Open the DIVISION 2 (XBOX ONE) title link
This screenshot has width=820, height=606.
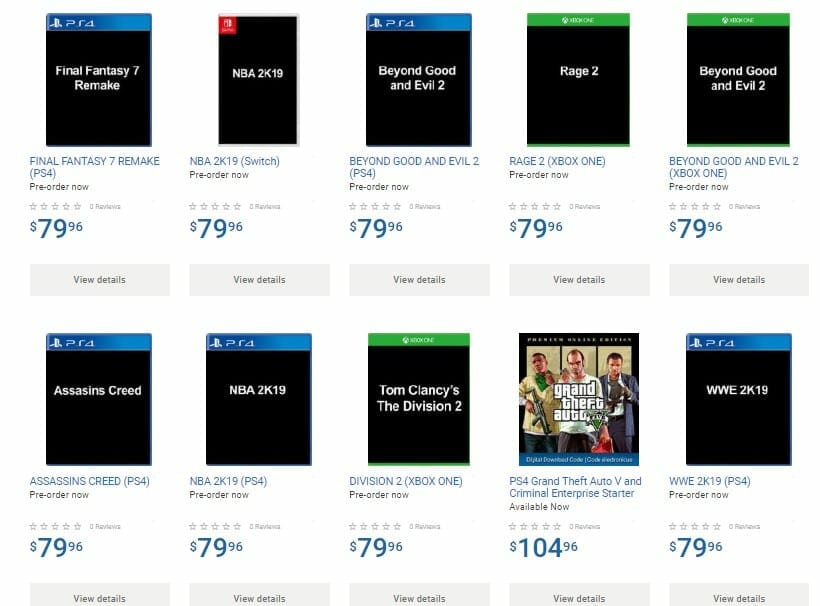tap(406, 481)
